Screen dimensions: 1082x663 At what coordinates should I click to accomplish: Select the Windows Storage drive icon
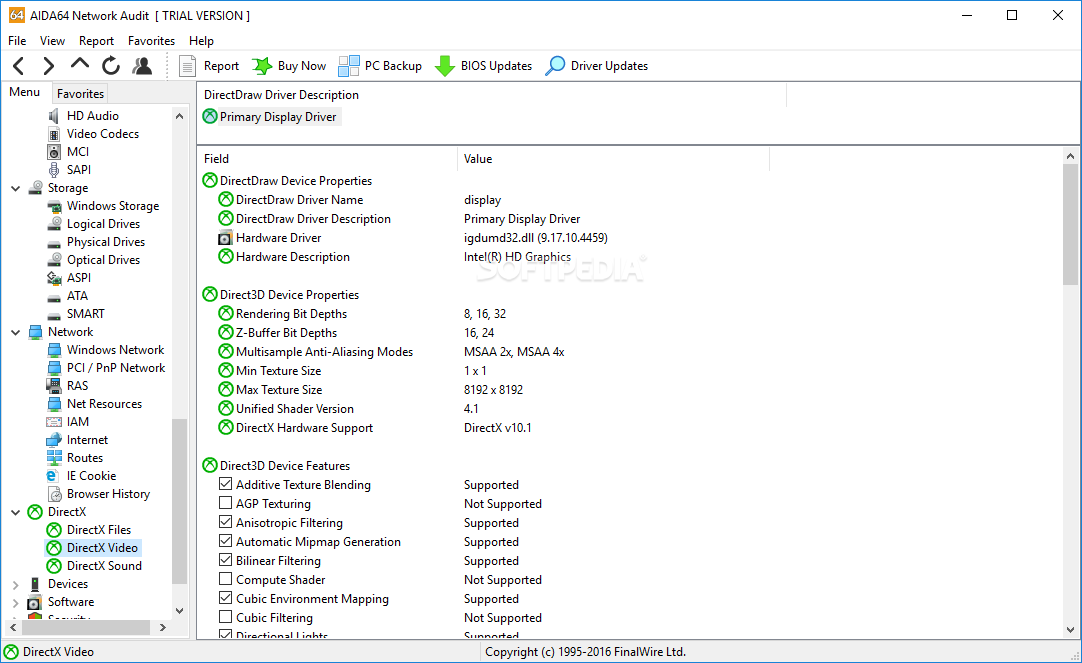click(54, 206)
